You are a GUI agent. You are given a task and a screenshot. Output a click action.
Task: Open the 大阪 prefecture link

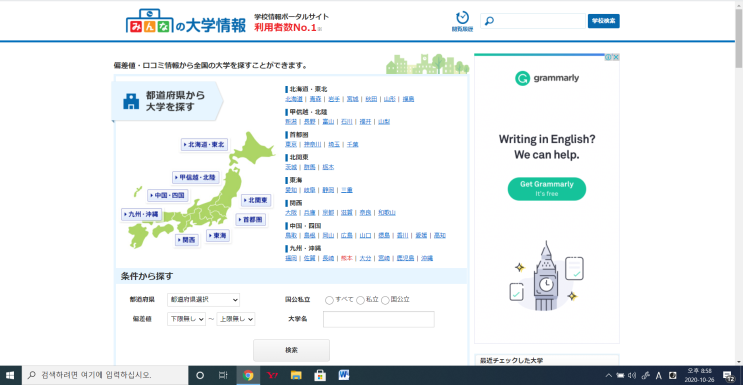click(291, 212)
